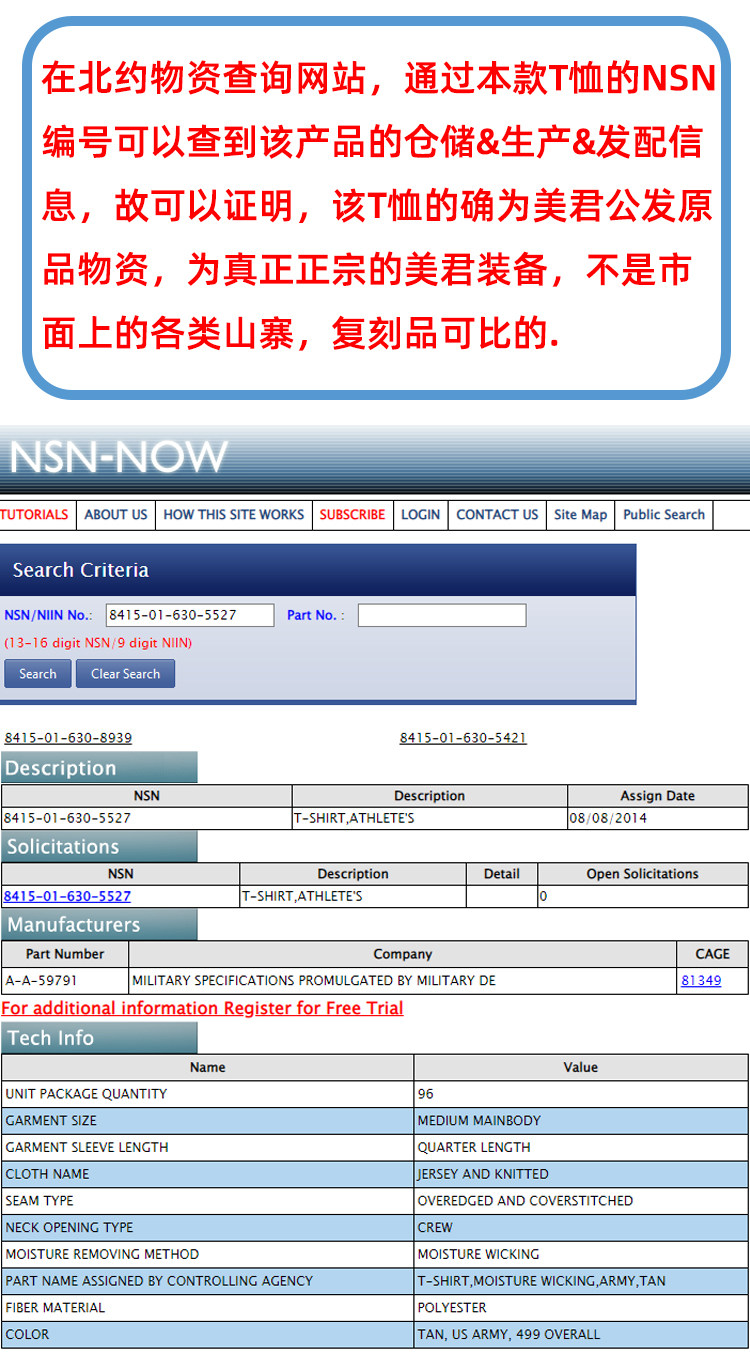
Task: Select the SUBSCRIBE menu item
Action: 352,515
